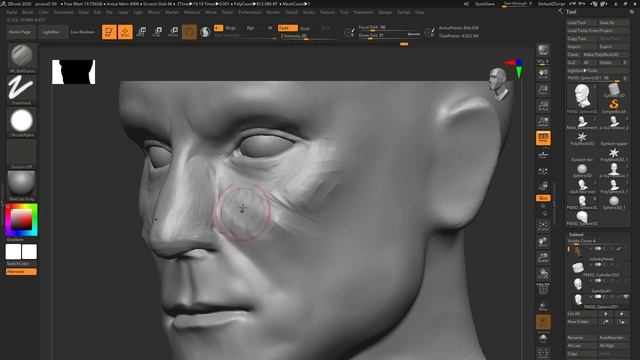The image size is (640, 360).
Task: Click the Zoom3D icon
Action: click(543, 258)
